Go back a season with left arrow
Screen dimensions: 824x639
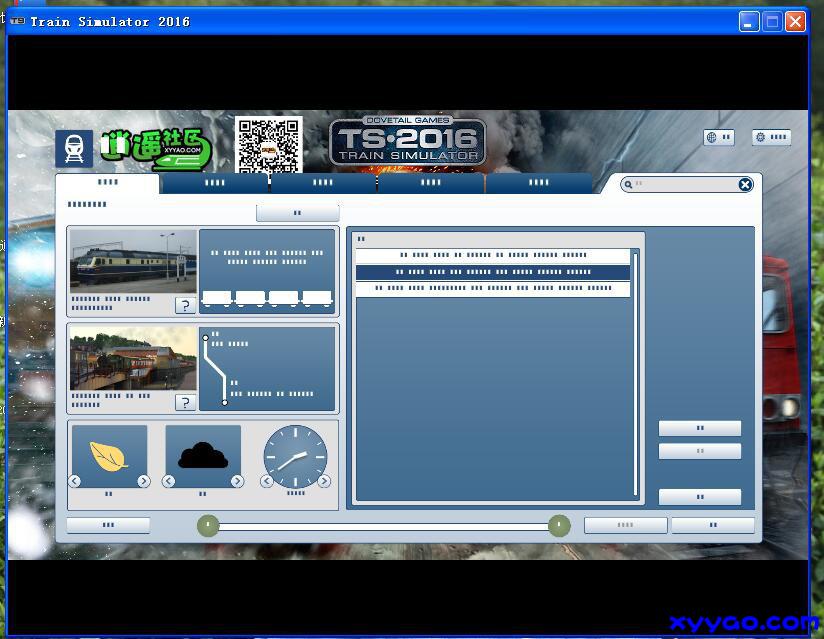(75, 481)
